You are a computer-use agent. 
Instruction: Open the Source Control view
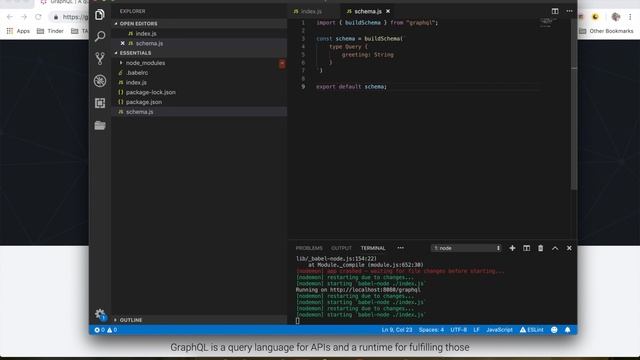tap(100, 58)
